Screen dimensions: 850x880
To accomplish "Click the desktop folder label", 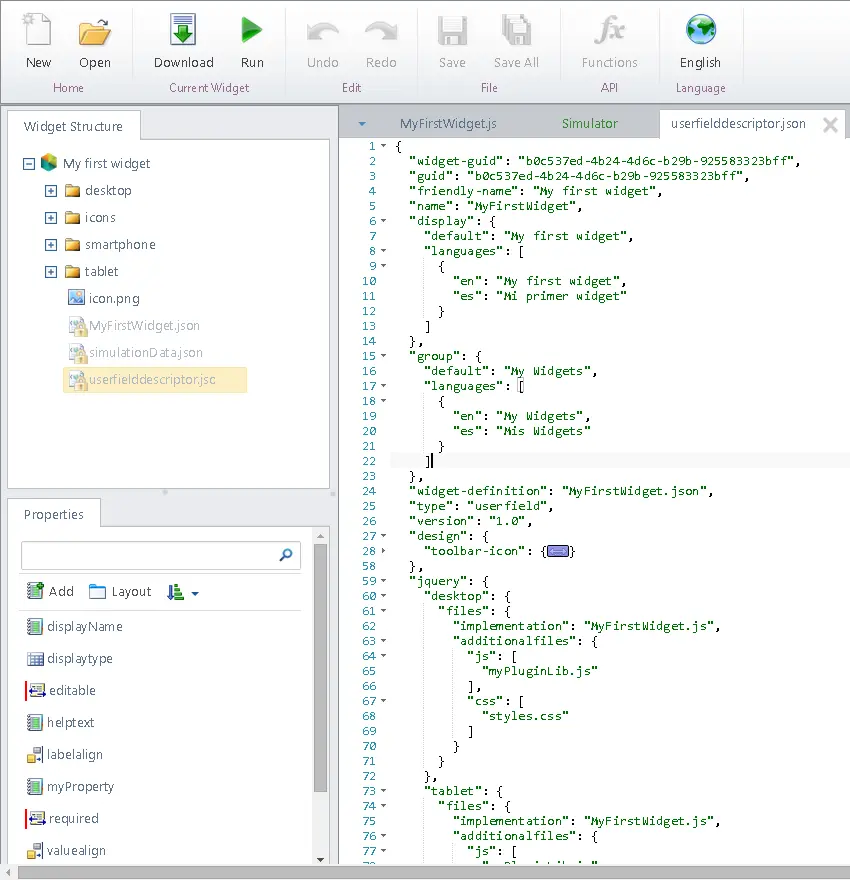I will click(108, 191).
